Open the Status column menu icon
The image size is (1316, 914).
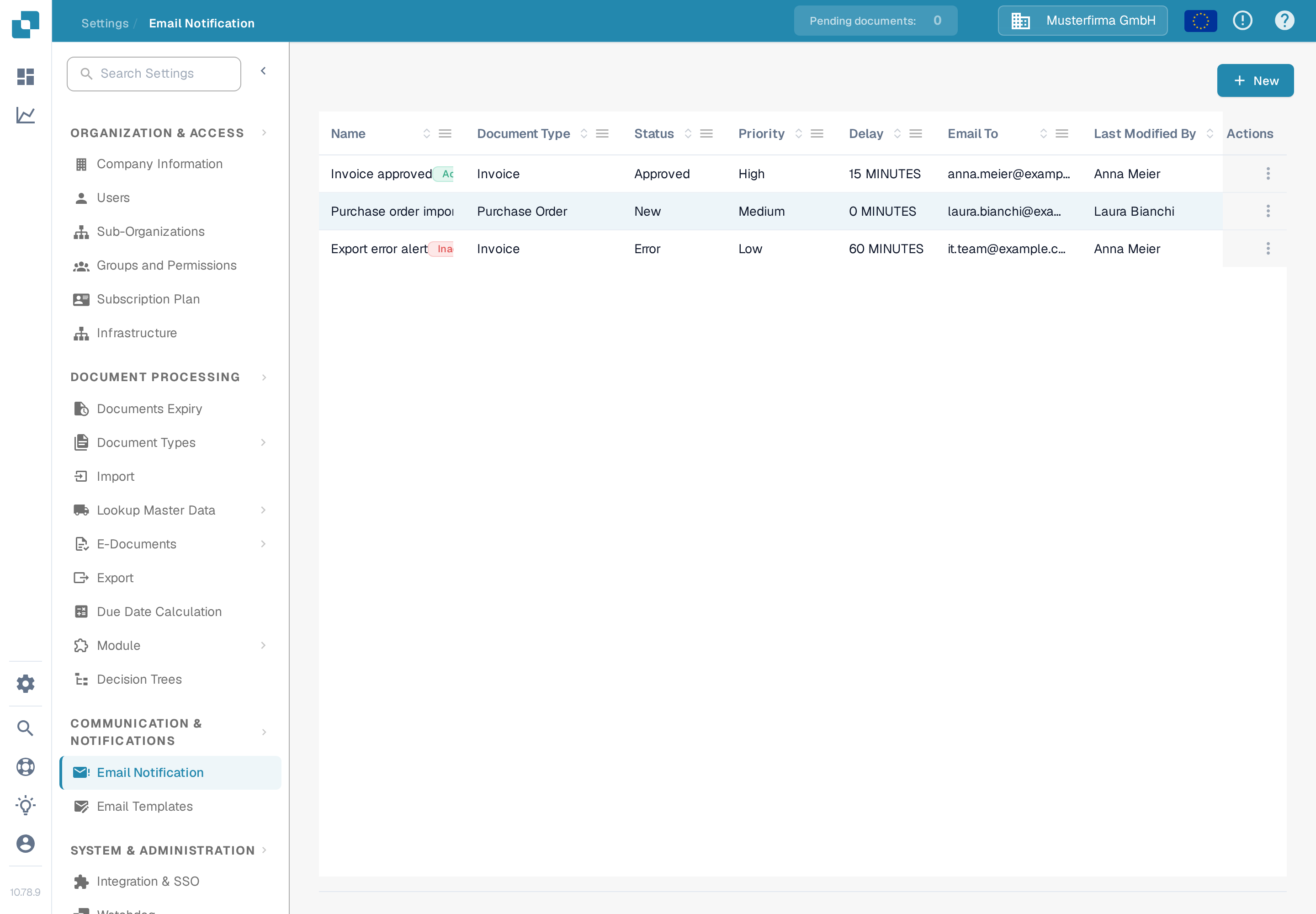tap(706, 133)
